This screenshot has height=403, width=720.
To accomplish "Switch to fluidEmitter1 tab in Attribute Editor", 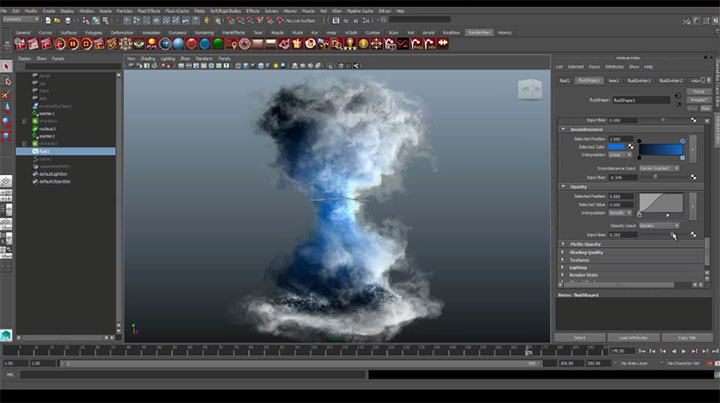I will tap(639, 81).
